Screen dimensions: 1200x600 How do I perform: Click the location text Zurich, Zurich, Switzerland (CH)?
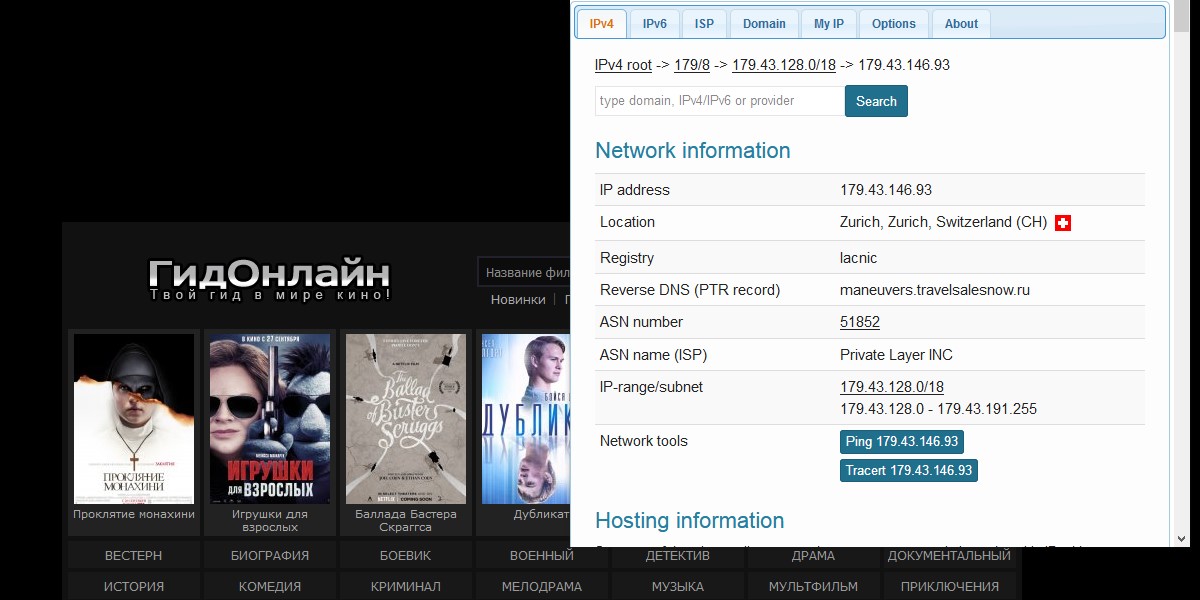point(944,222)
